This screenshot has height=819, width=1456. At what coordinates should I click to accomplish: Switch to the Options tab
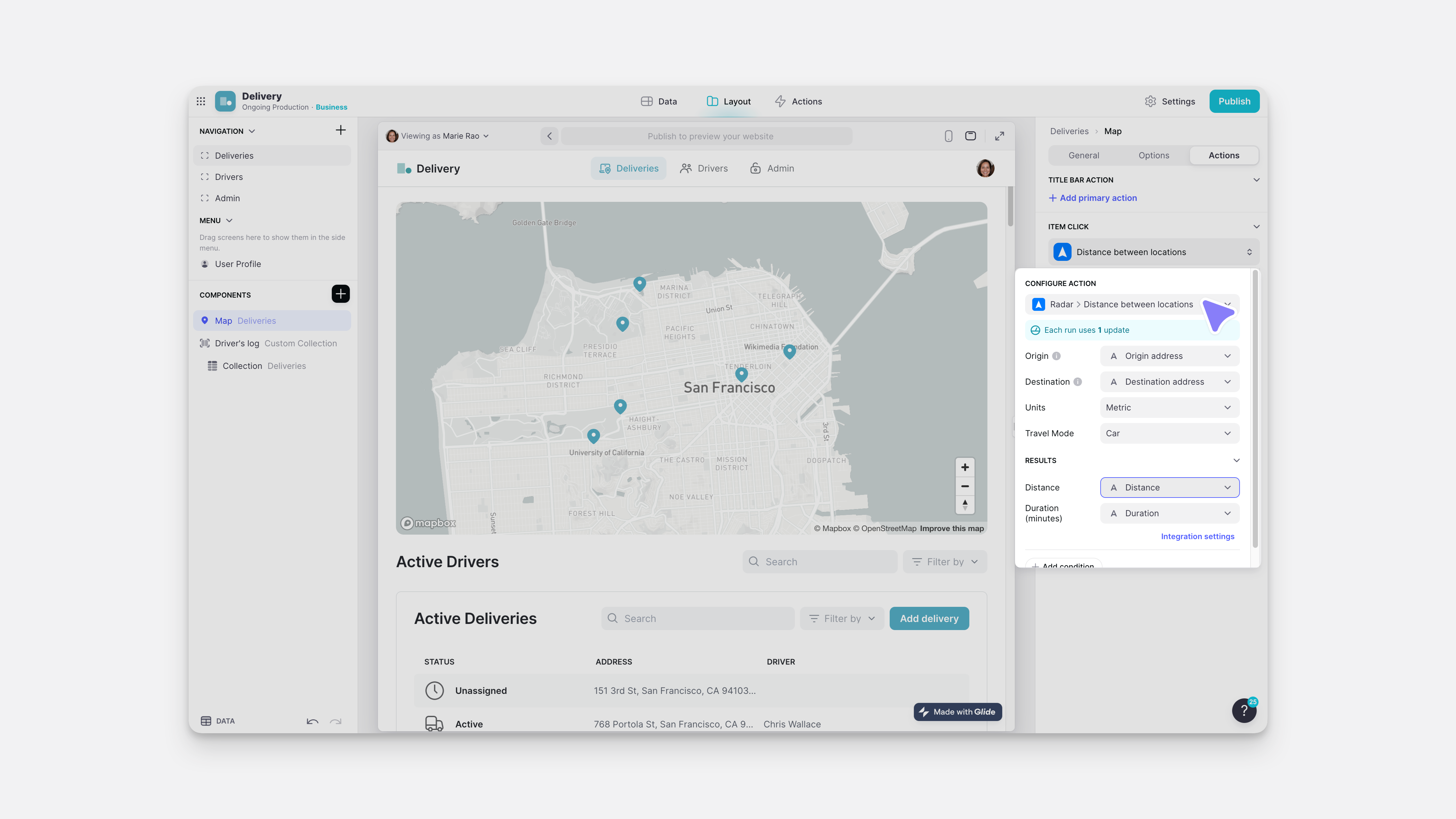coord(1154,155)
